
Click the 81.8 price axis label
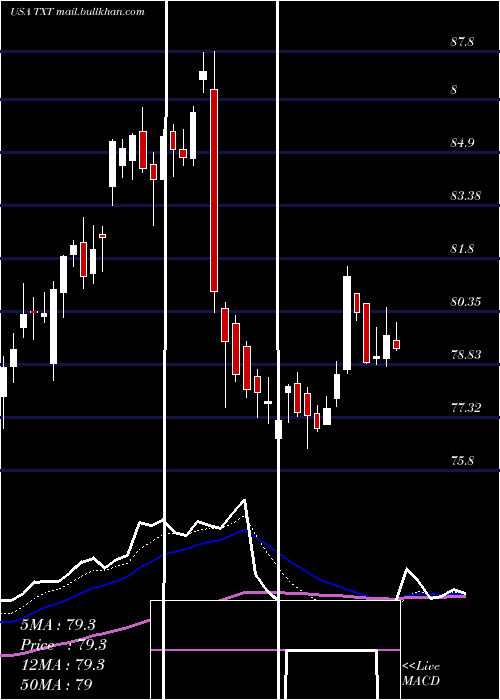[462, 249]
